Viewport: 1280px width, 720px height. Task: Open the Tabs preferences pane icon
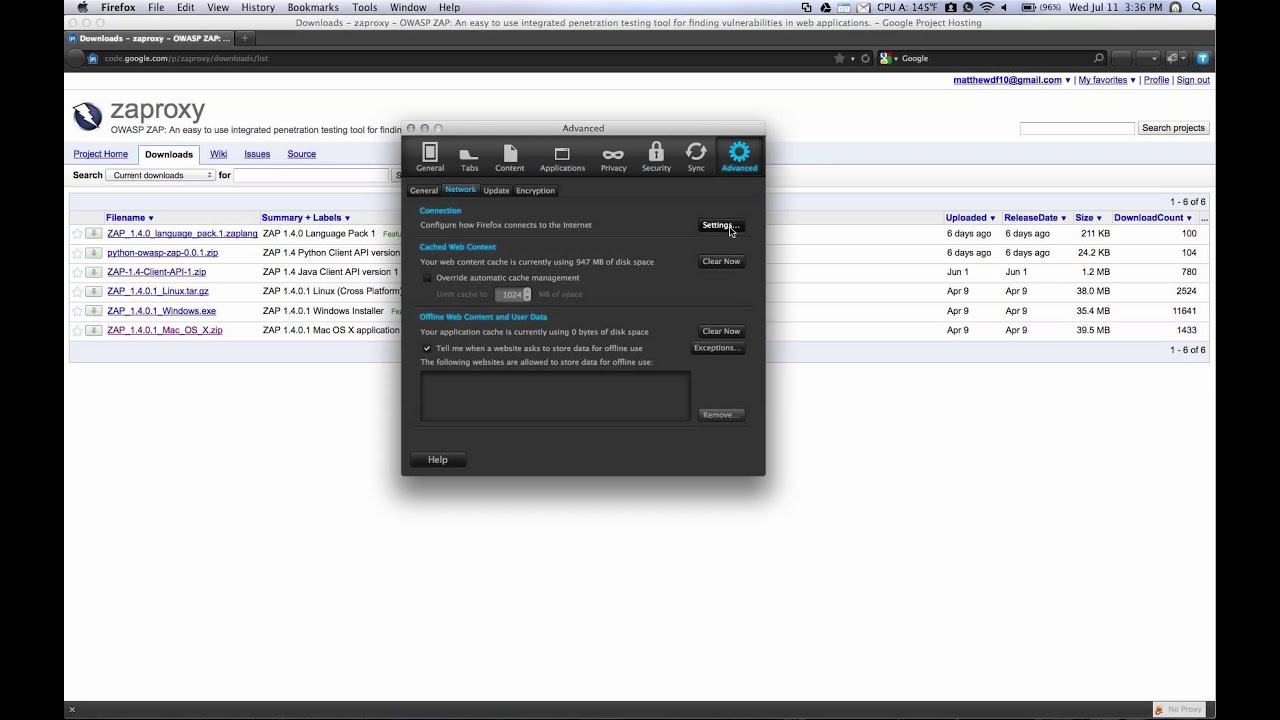[469, 157]
